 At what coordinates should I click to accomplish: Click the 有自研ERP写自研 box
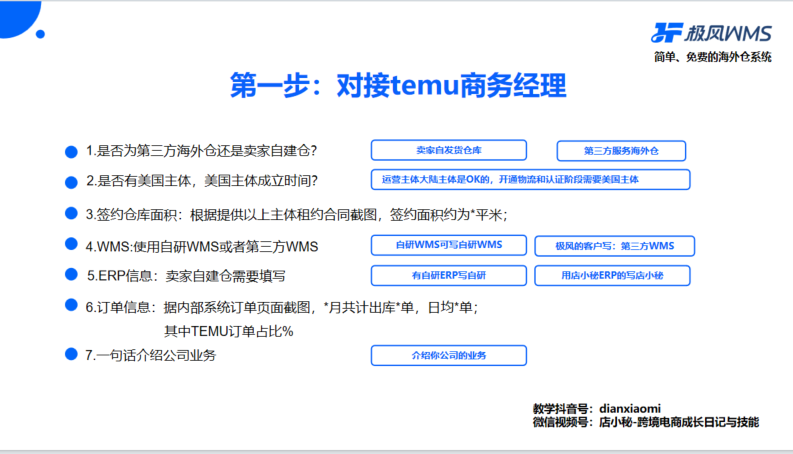449,276
